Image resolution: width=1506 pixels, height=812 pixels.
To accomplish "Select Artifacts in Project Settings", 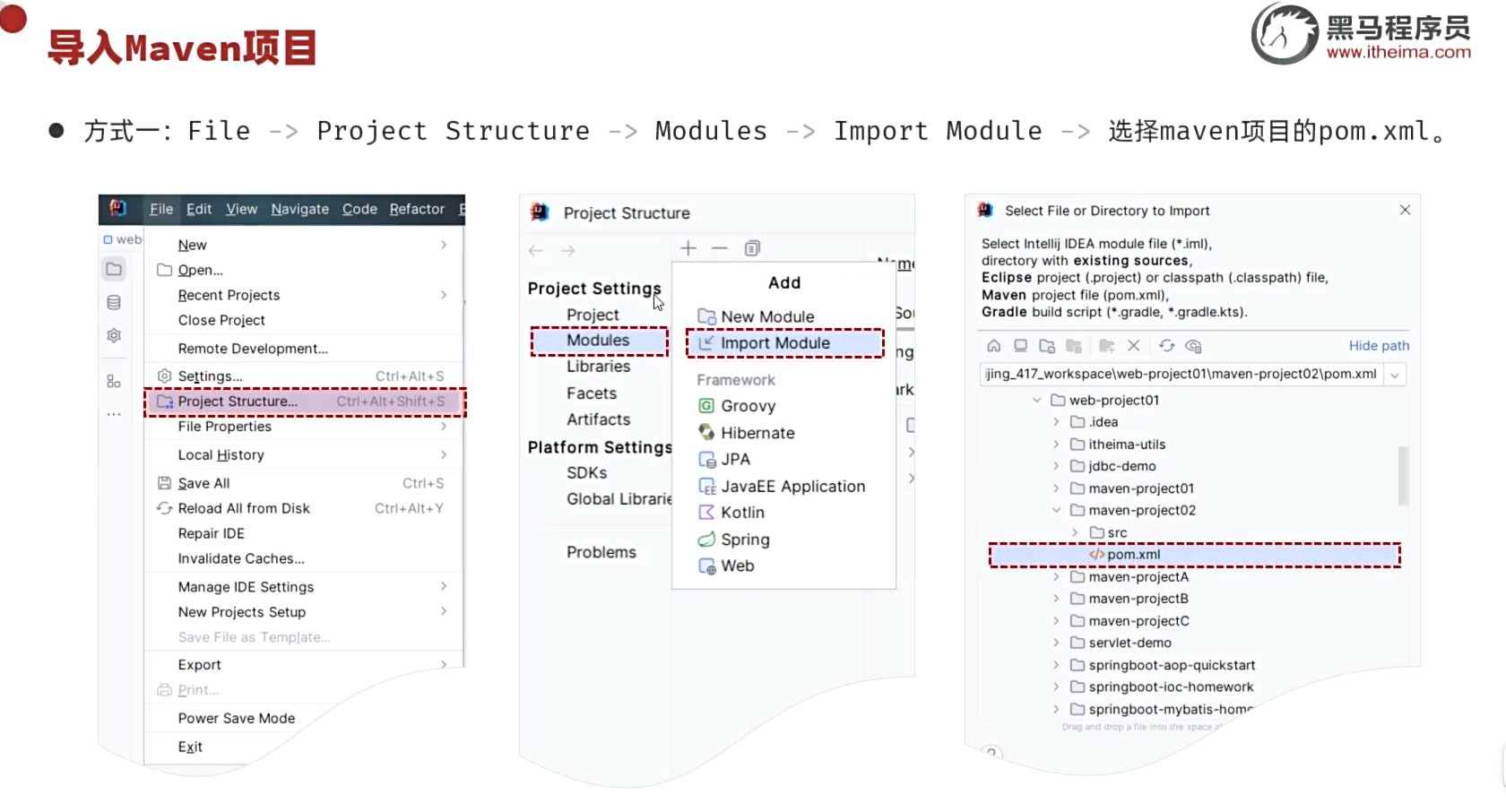I will pyautogui.click(x=598, y=419).
